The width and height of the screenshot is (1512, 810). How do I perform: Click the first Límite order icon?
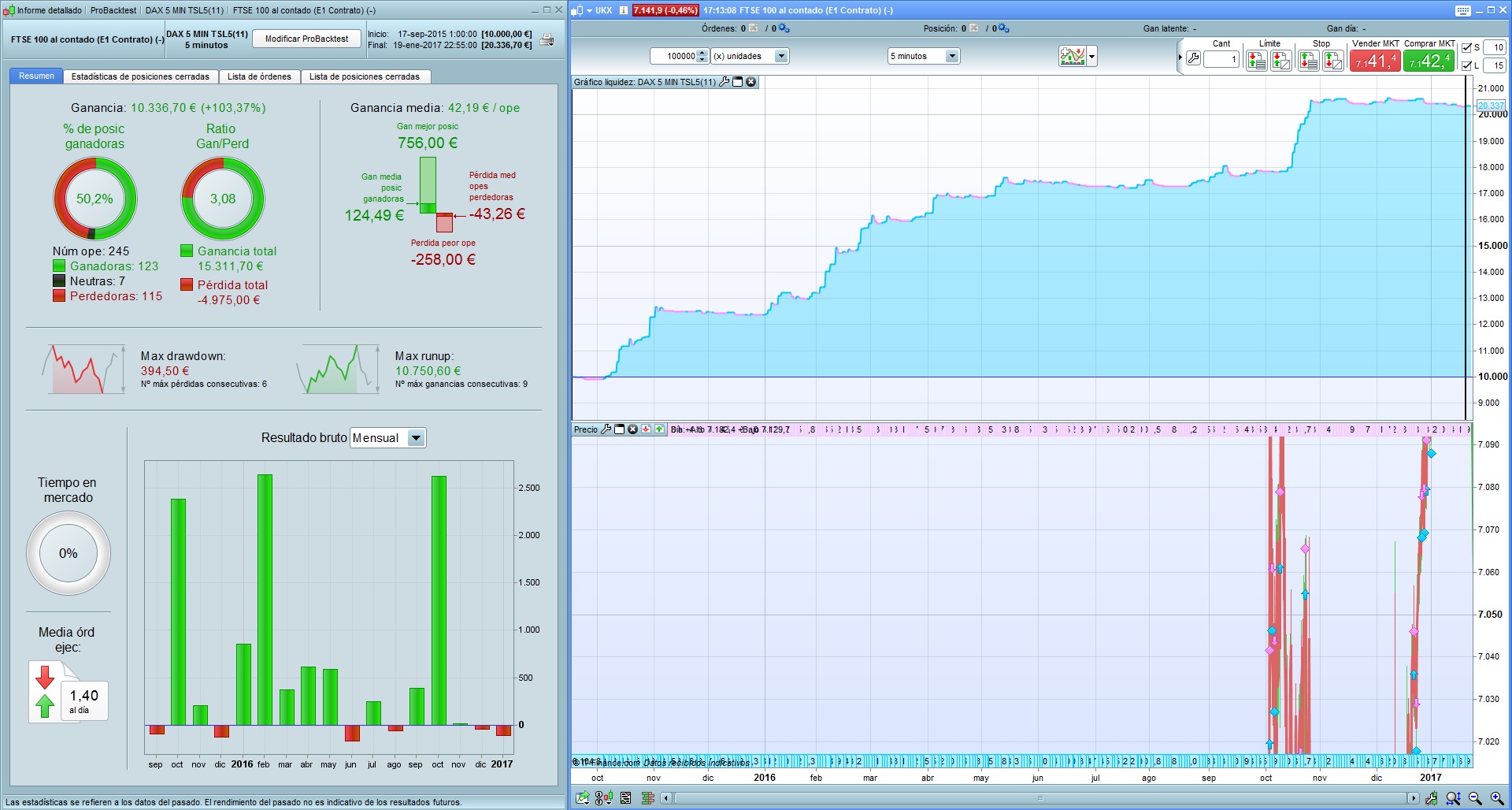[x=1256, y=60]
